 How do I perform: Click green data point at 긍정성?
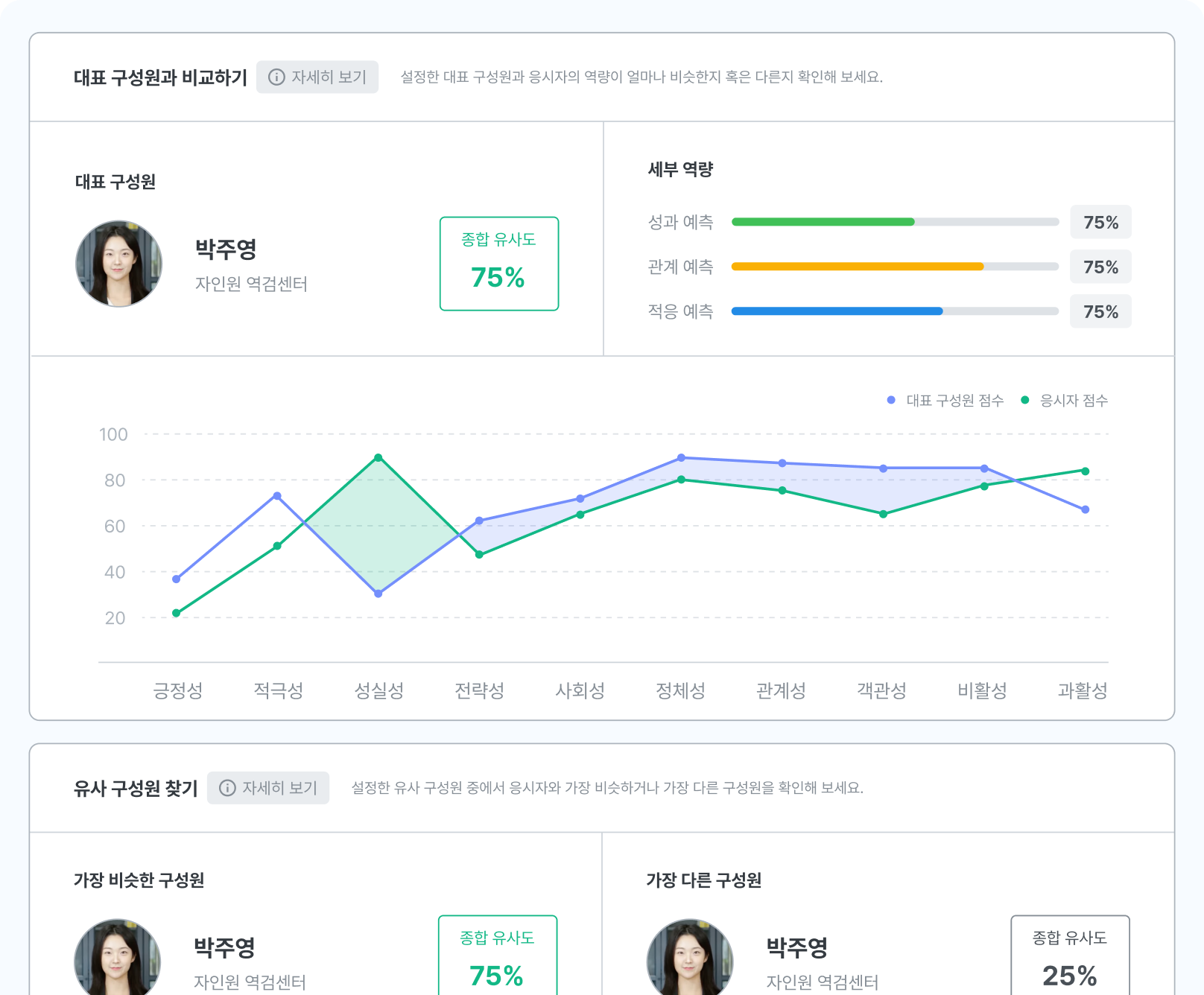click(177, 613)
